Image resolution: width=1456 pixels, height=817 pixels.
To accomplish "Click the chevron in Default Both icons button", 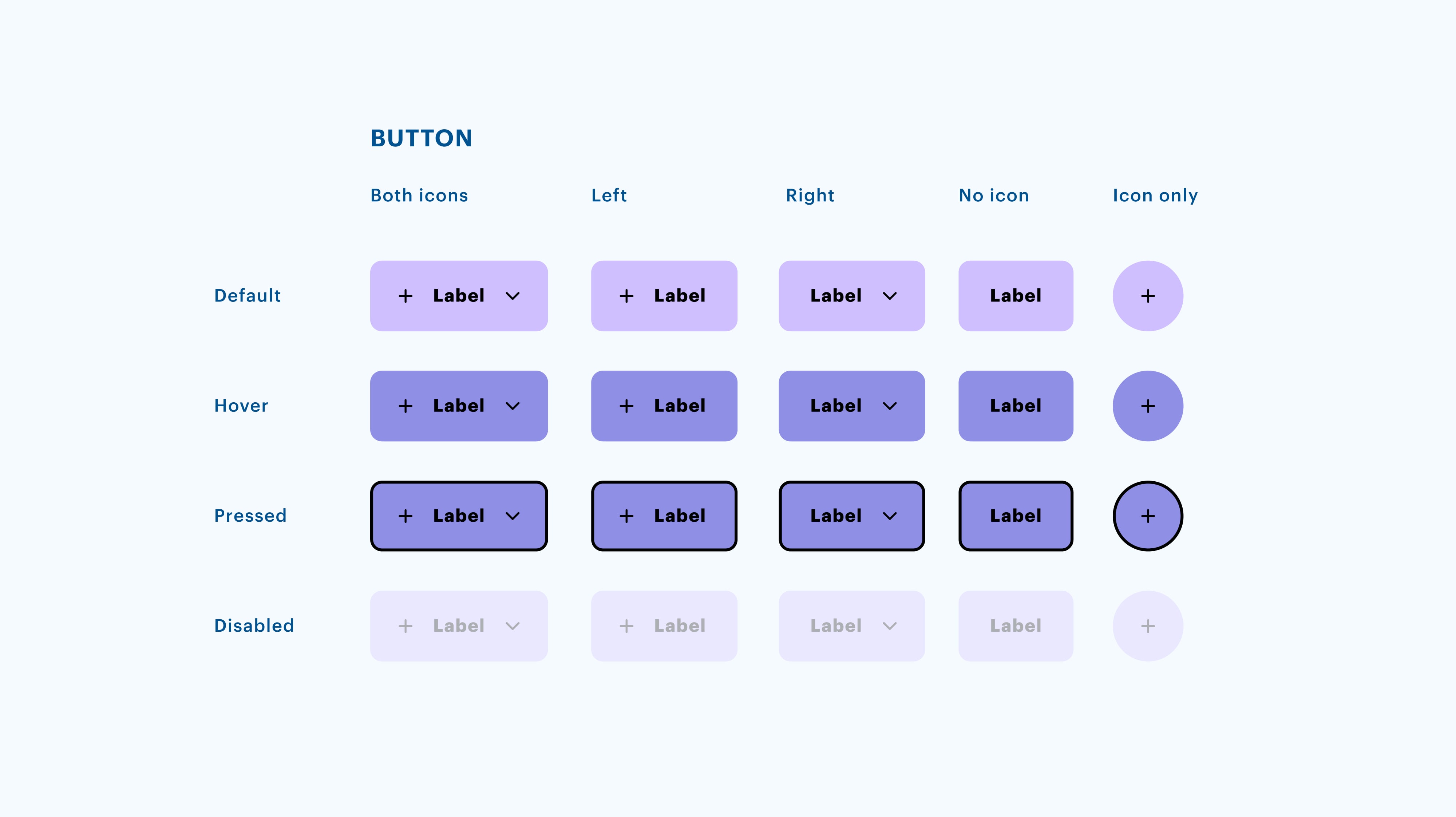I will (x=512, y=296).
